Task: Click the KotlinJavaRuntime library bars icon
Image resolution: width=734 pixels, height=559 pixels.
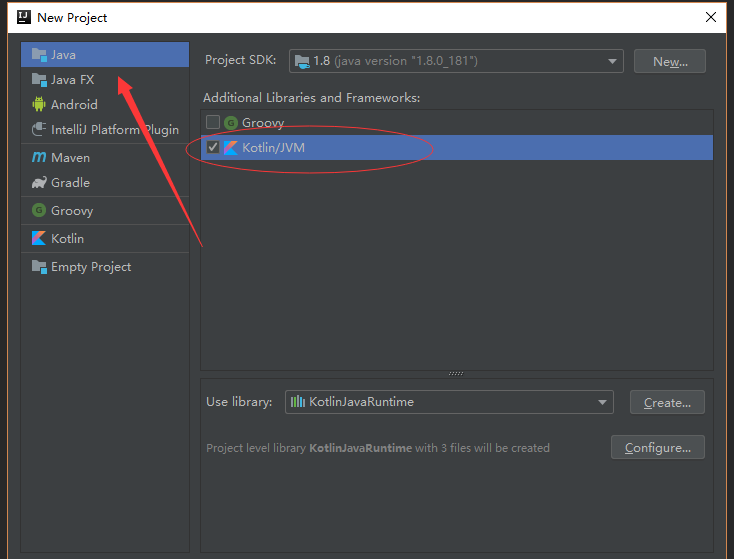Action: click(298, 402)
